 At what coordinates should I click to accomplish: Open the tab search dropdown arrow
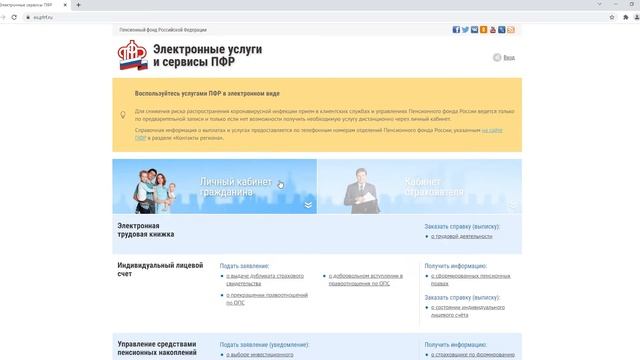tap(599, 4)
